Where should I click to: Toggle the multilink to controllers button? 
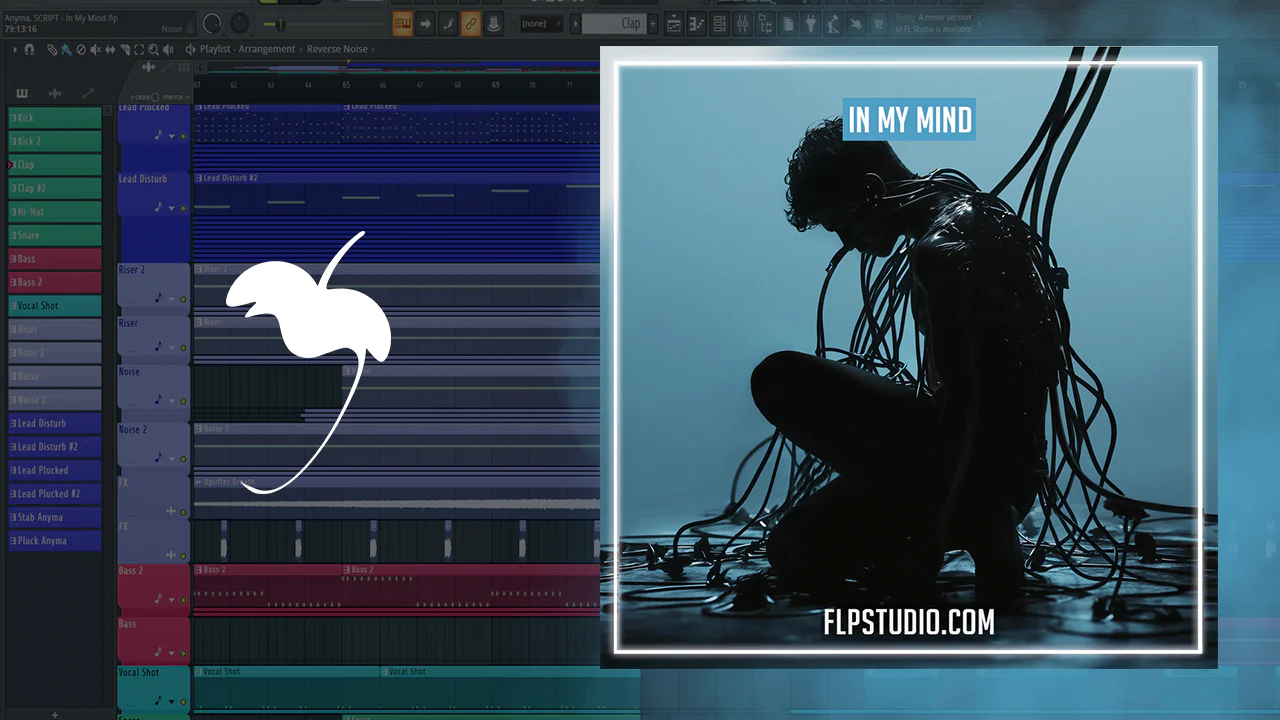coord(449,24)
